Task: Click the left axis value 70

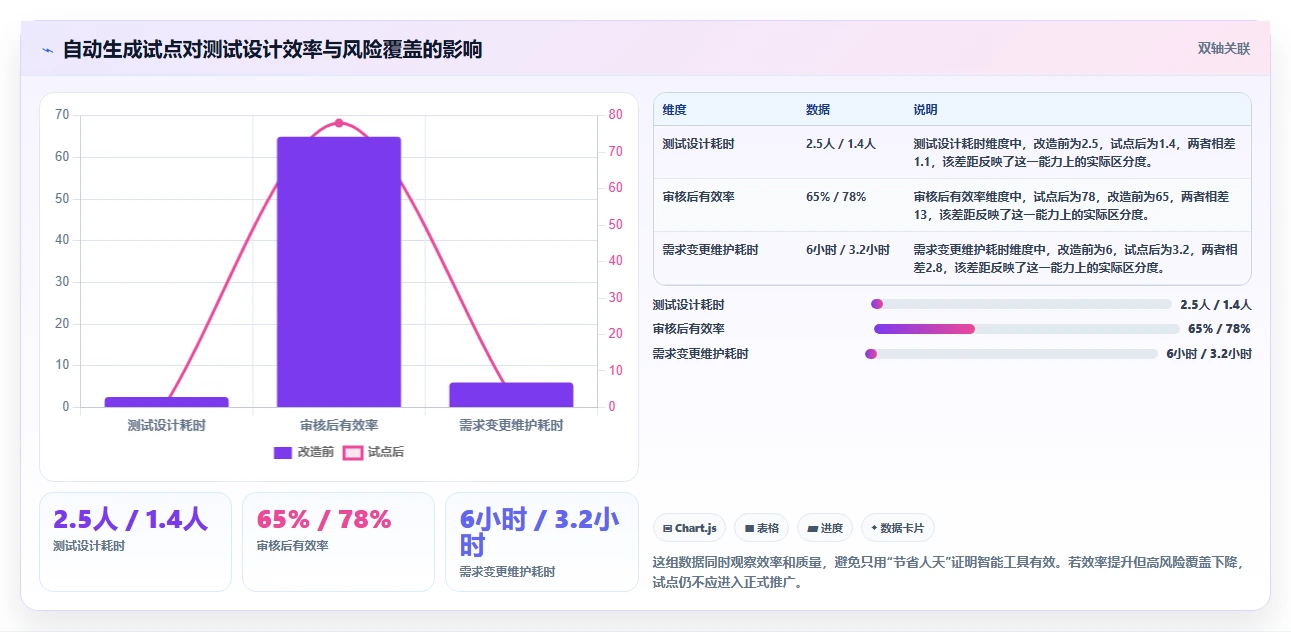Action: tap(62, 114)
